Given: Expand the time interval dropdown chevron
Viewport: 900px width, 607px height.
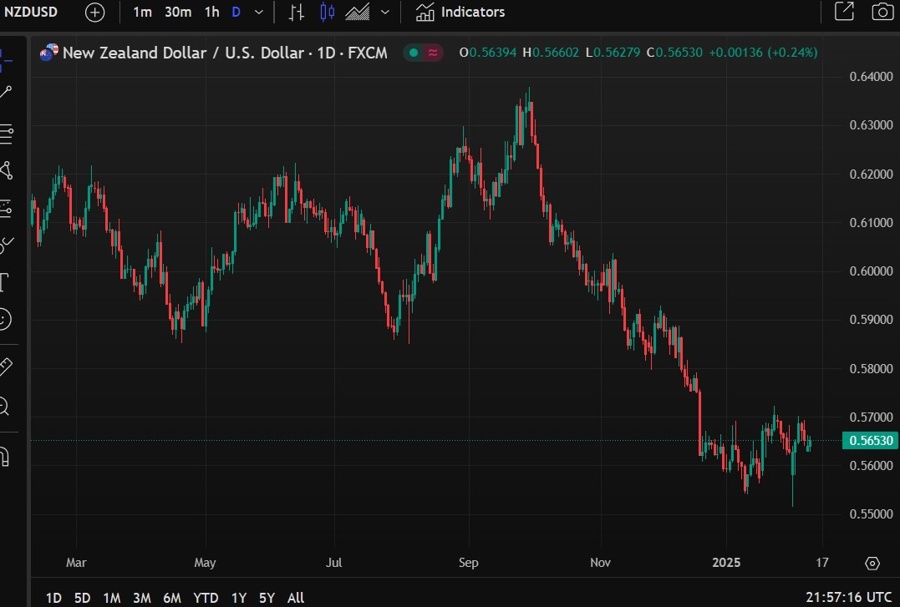Looking at the screenshot, I should 260,12.
